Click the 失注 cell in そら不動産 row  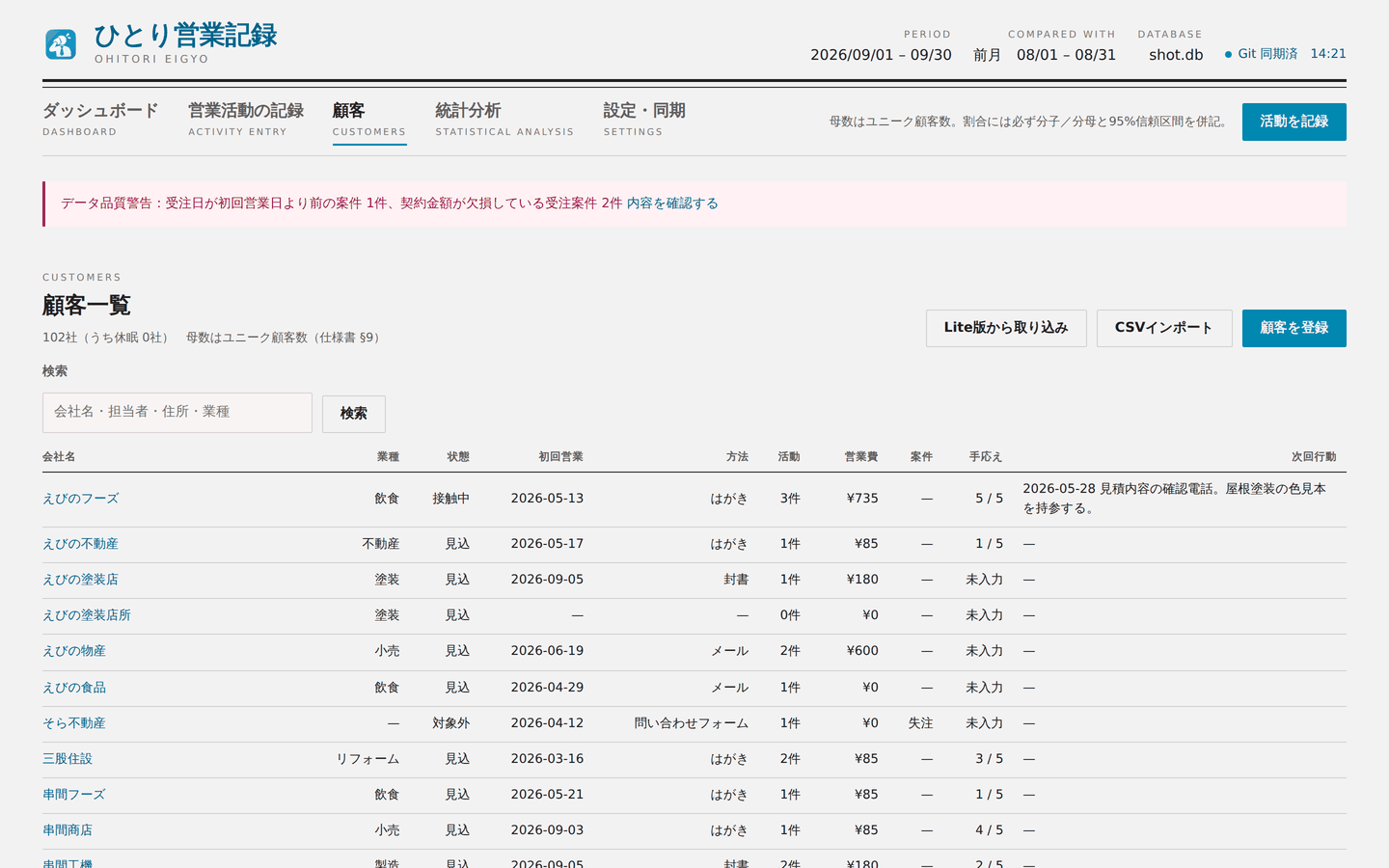click(x=920, y=723)
